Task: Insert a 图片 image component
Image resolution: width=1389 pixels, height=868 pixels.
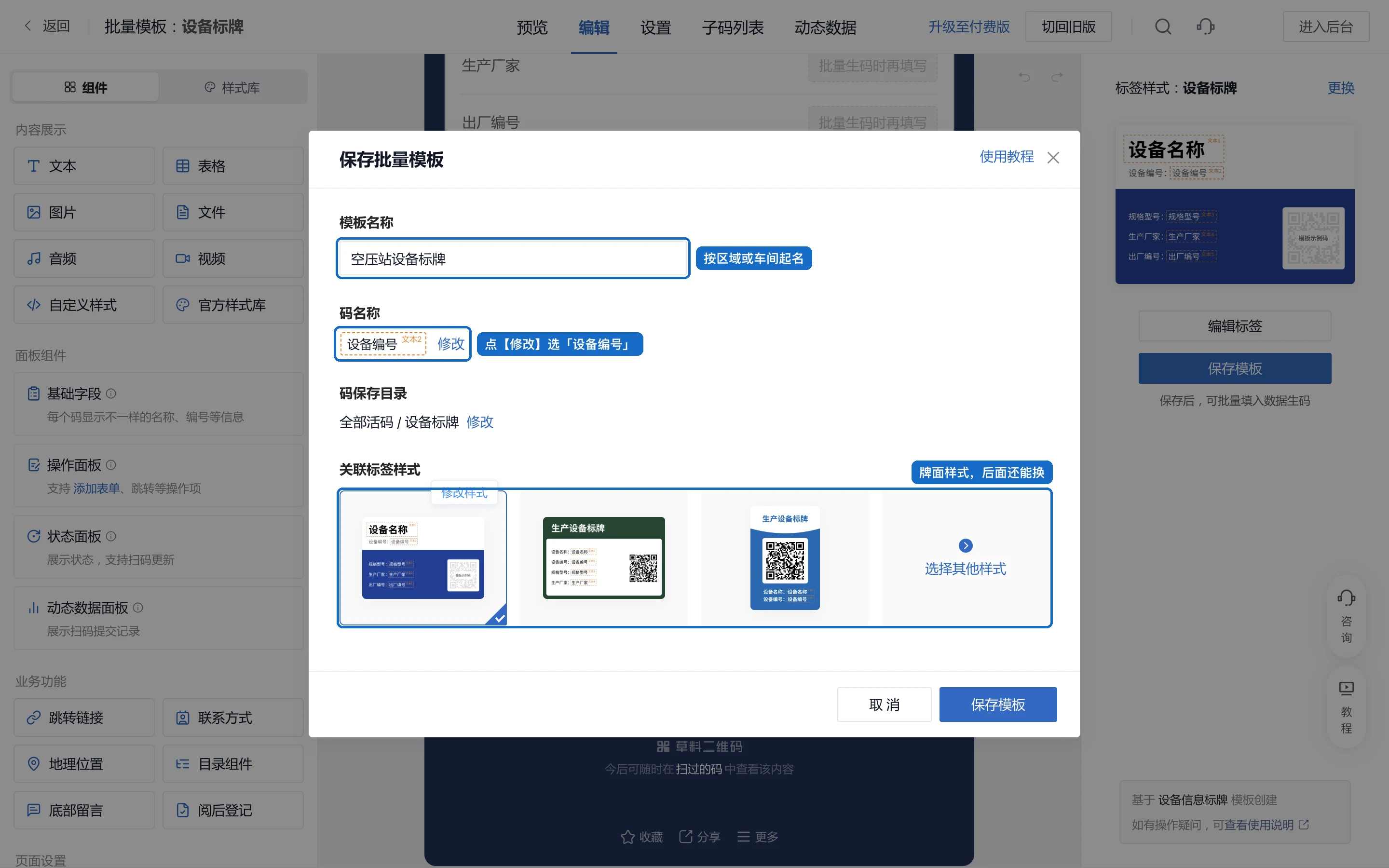Action: coord(84,212)
